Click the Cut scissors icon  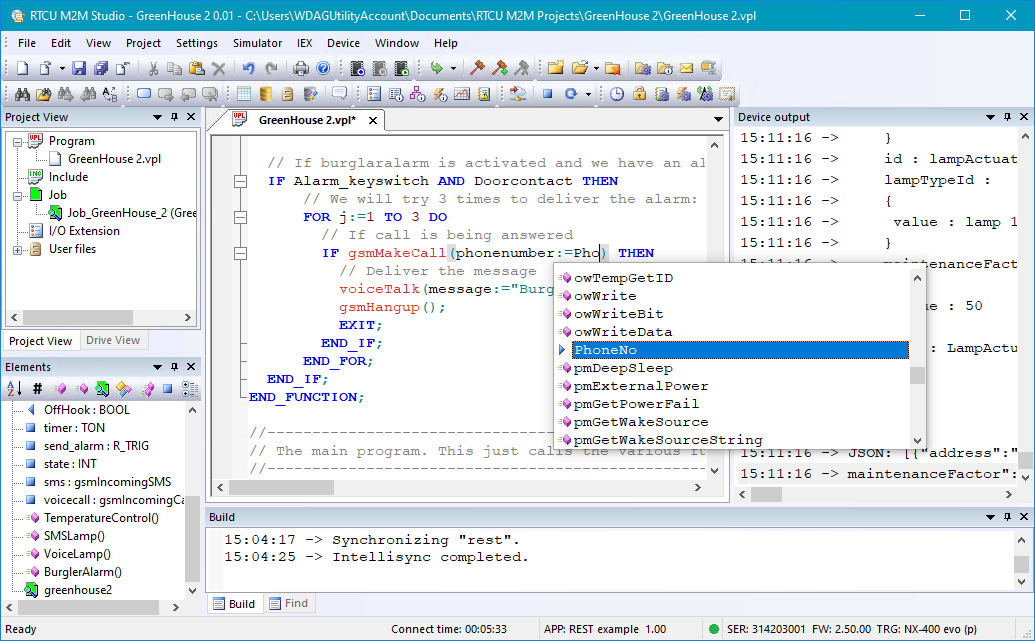tap(153, 68)
